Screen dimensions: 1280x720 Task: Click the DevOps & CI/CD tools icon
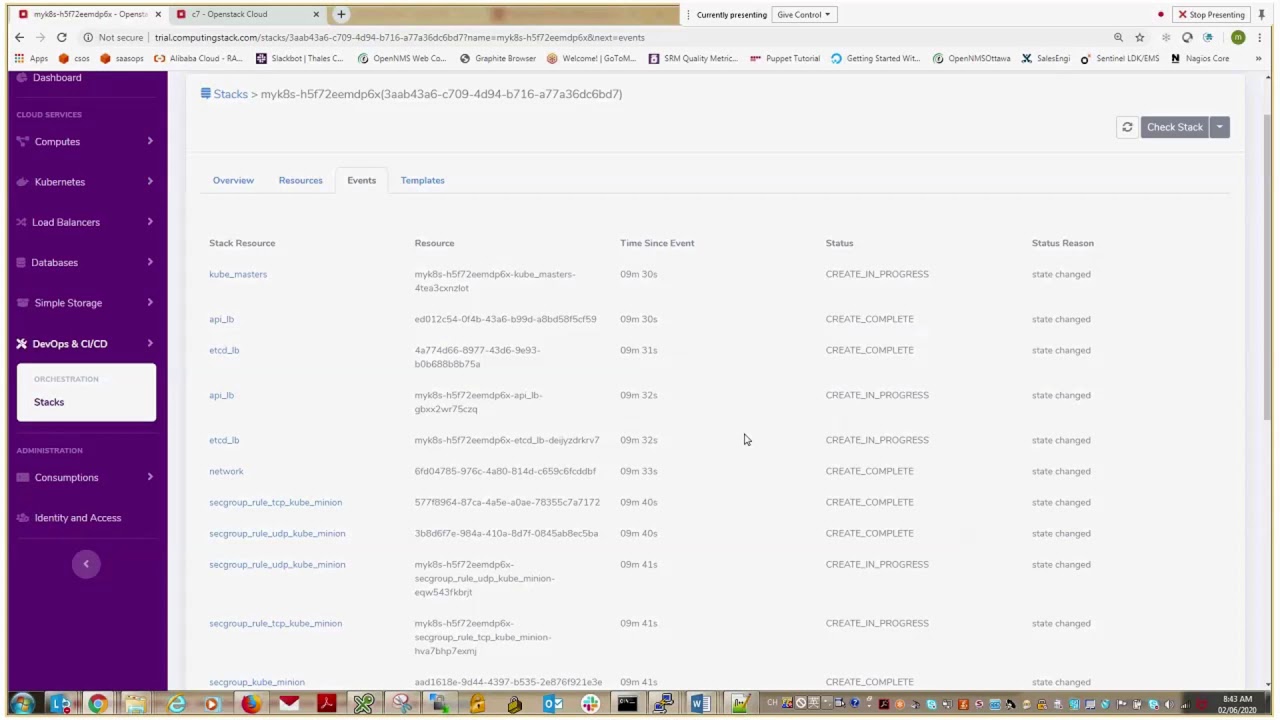[x=21, y=343]
